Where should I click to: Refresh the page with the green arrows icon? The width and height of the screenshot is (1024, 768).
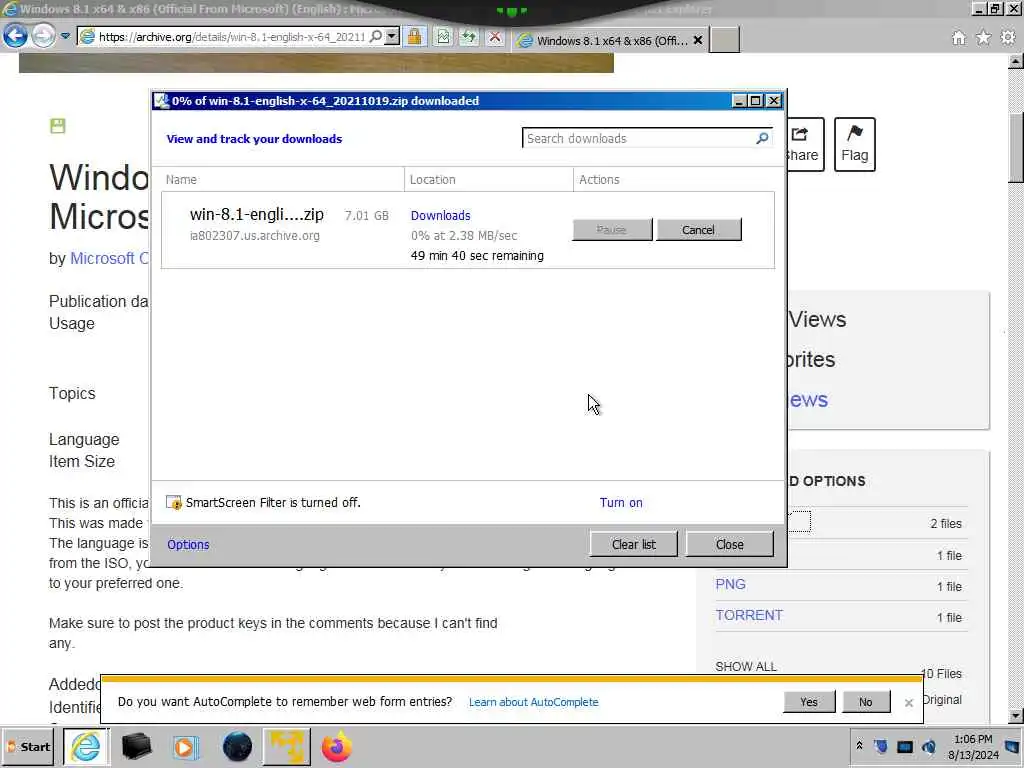point(469,37)
